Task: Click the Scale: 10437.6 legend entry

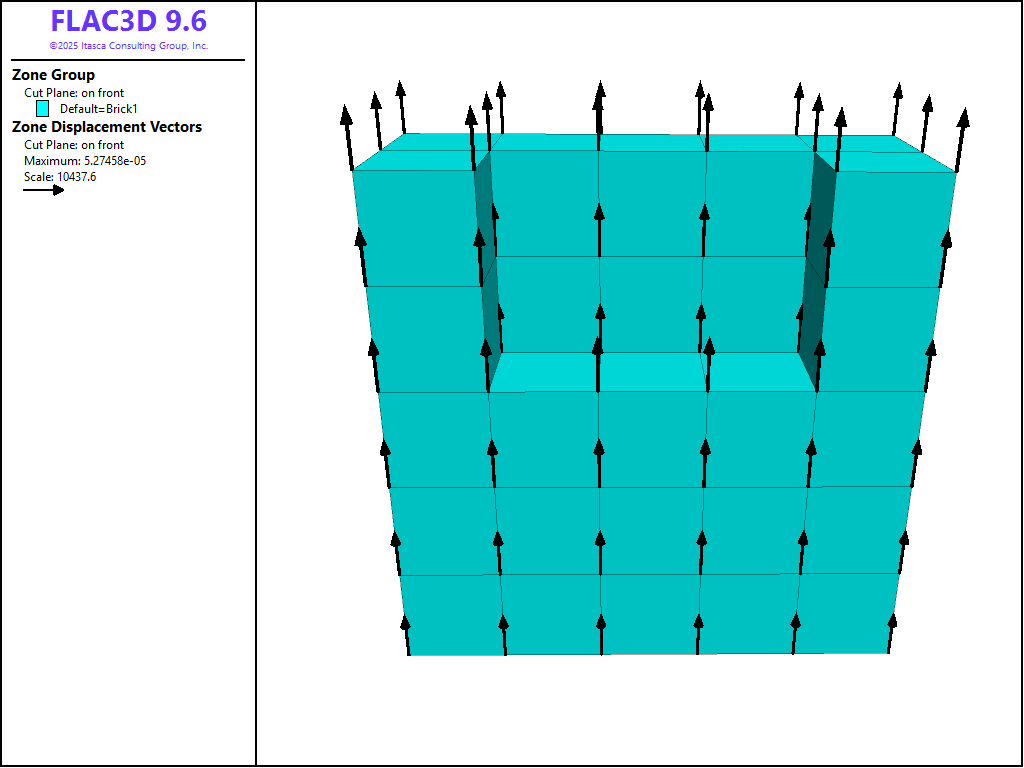Action: point(60,177)
